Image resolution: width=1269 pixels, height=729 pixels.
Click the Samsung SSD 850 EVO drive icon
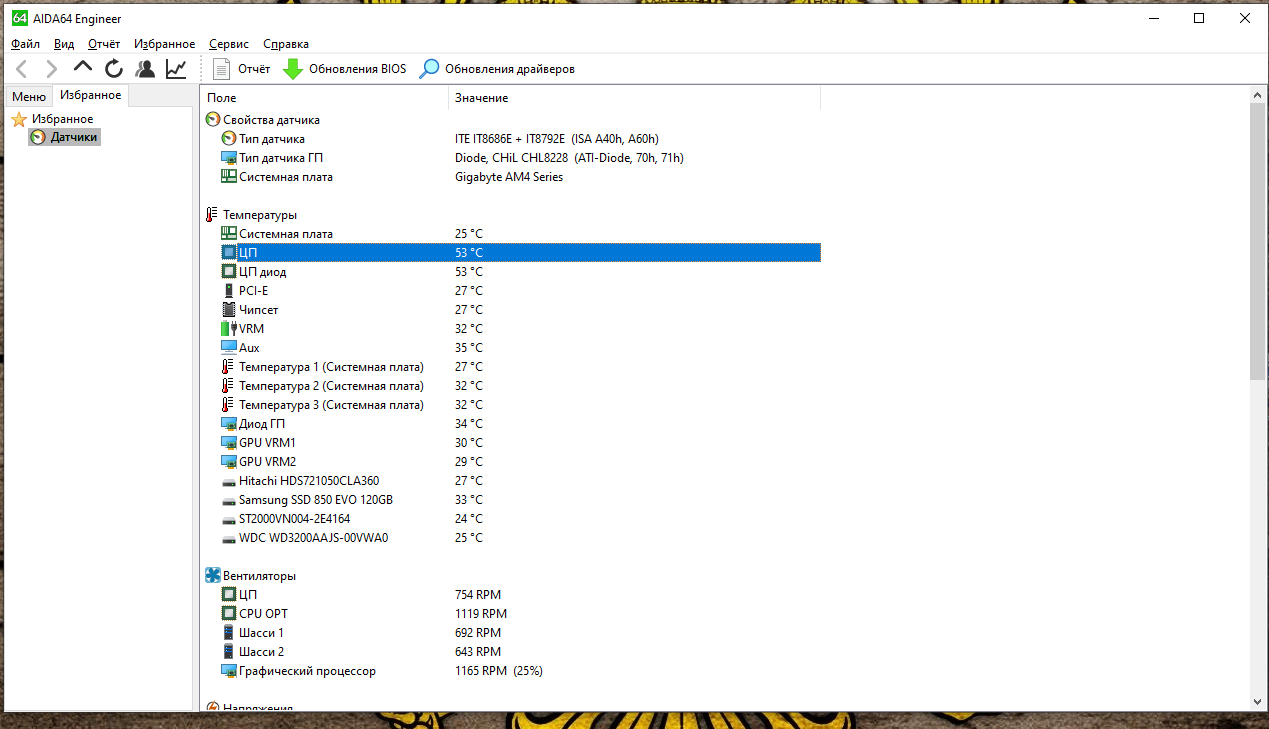tap(229, 500)
